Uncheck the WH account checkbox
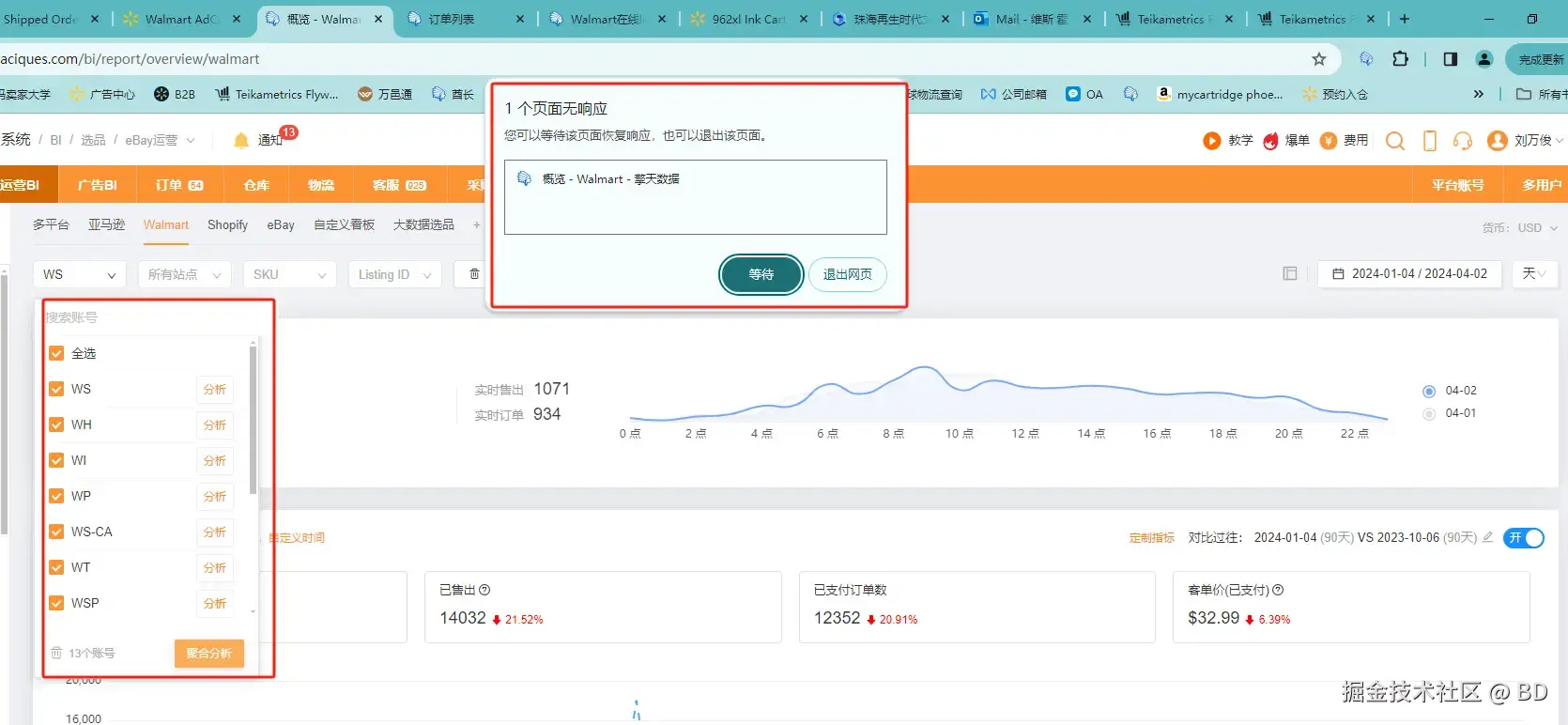The height and width of the screenshot is (725, 1568). (56, 424)
